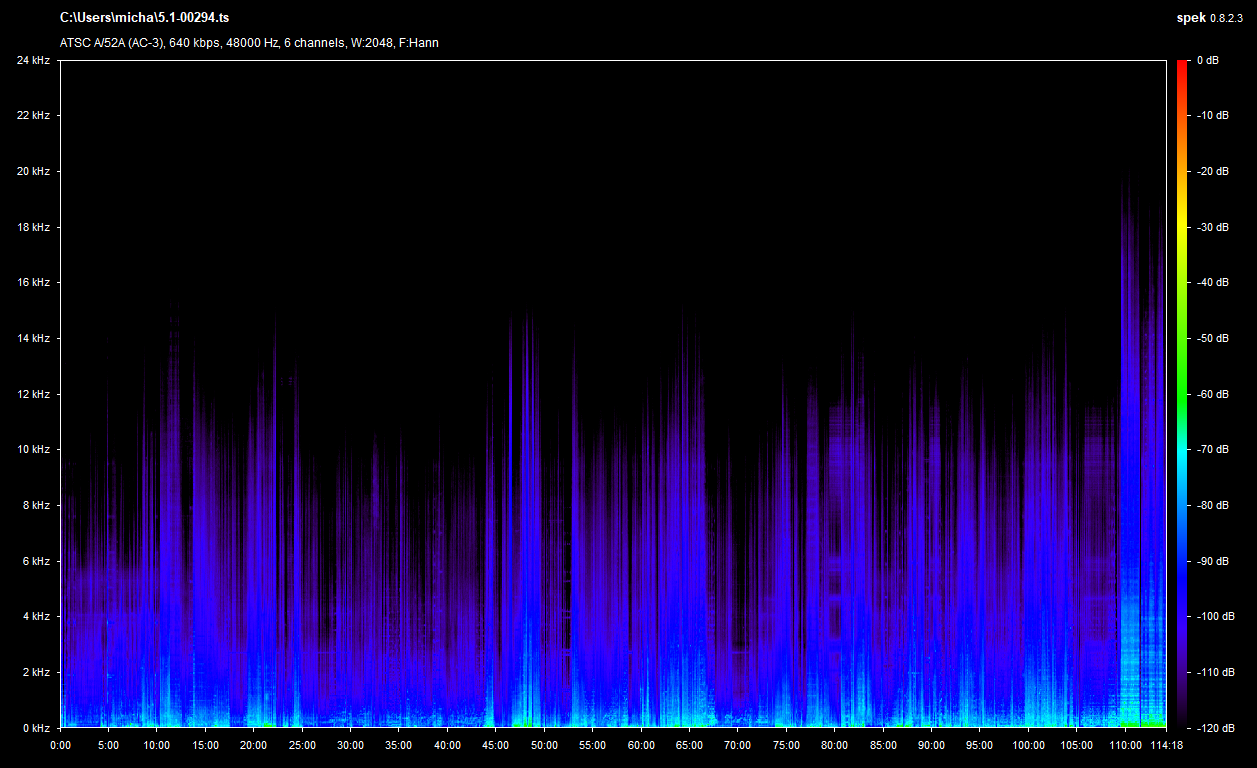
Task: Click the 24 kHz frequency axis label
Action: 33,61
